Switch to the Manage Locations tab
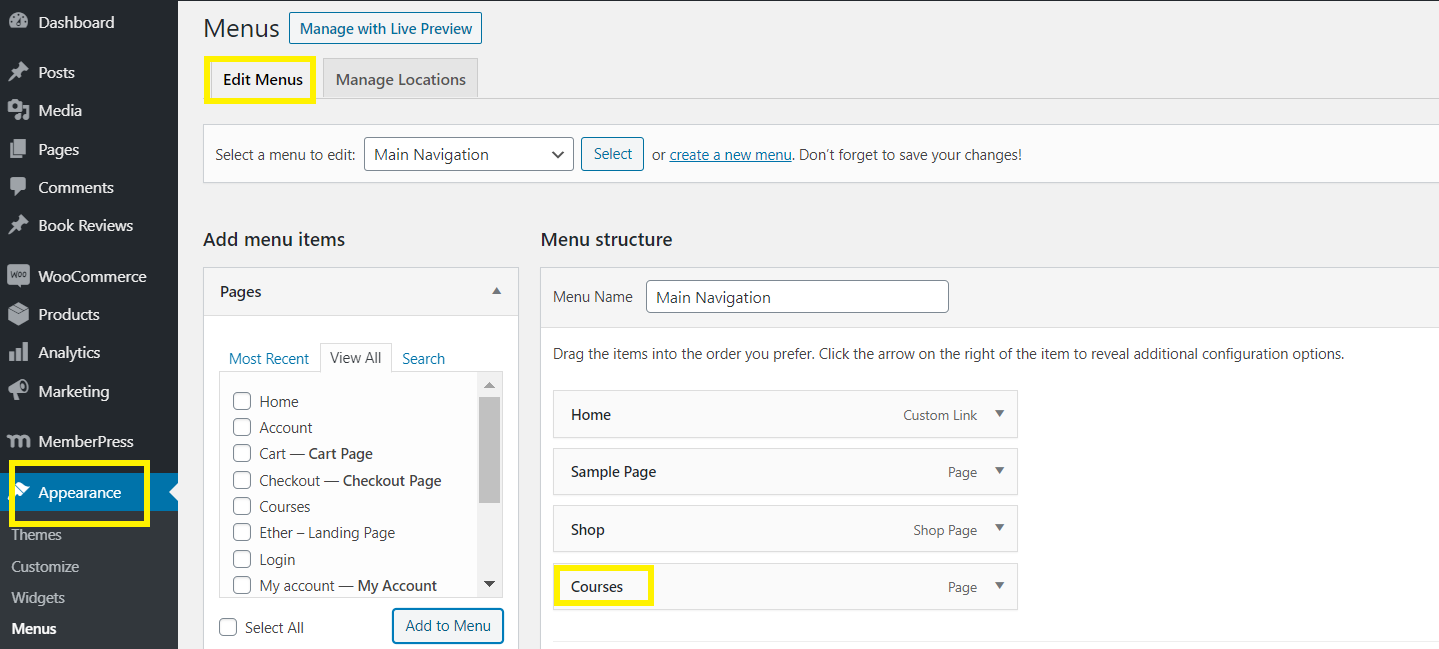This screenshot has height=649, width=1439. pyautogui.click(x=401, y=79)
